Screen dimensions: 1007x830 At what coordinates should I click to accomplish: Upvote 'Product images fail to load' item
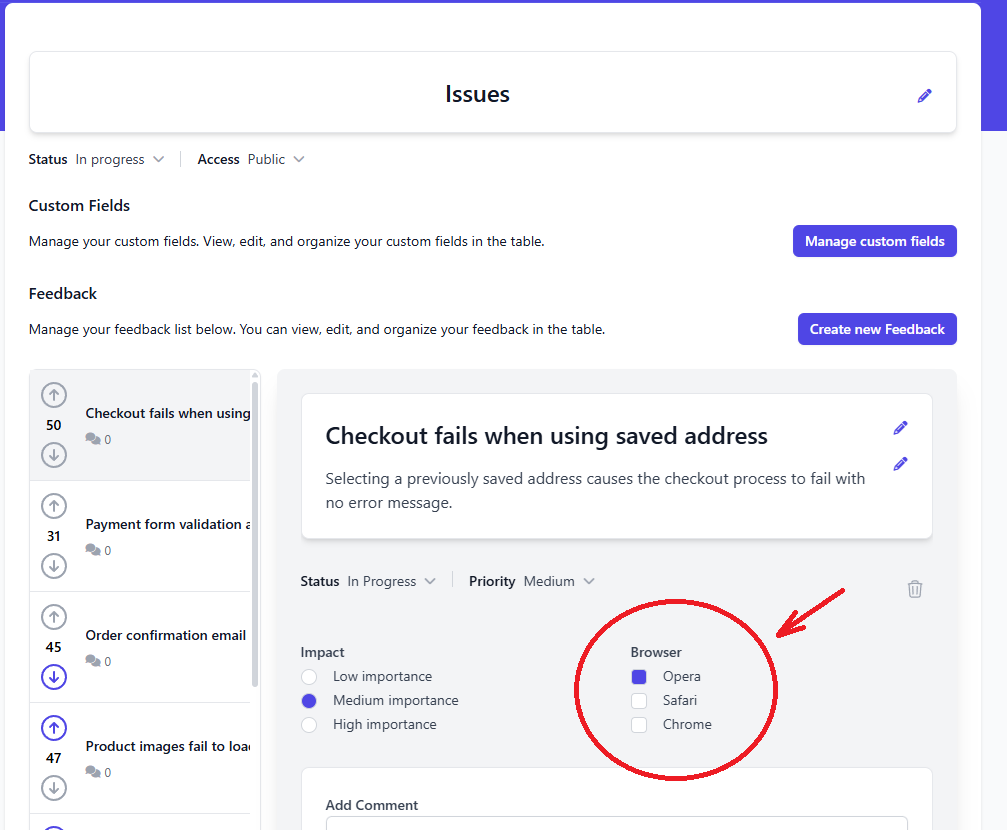[x=54, y=728]
